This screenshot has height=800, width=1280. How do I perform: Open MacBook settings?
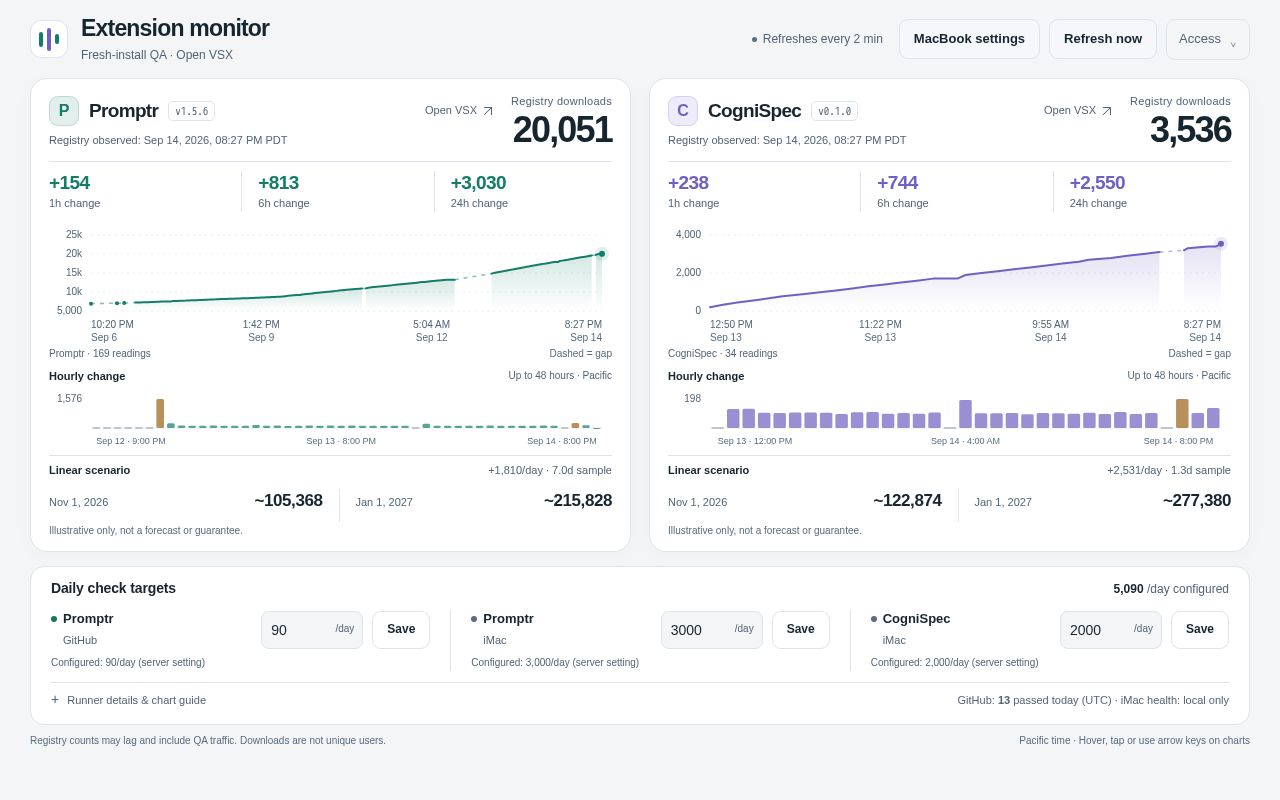[969, 39]
